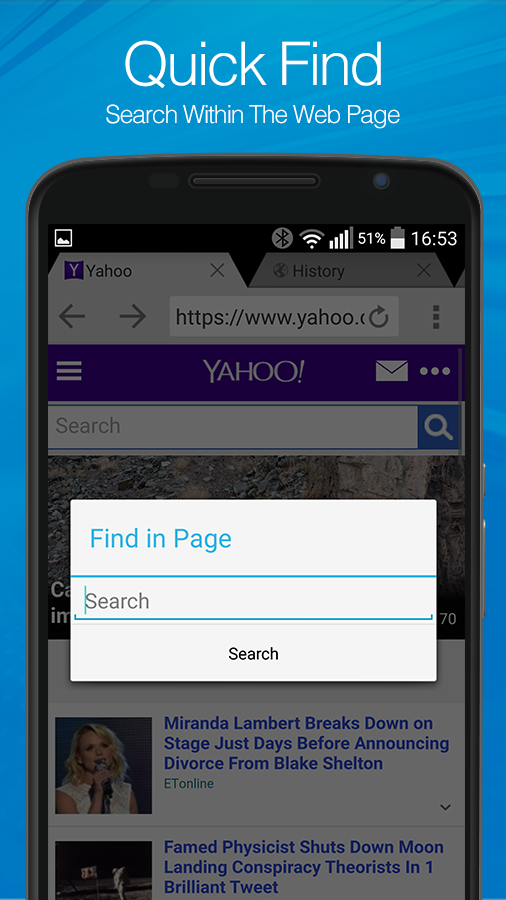
Task: Open Yahoo mail envelope icon
Action: coord(392,371)
